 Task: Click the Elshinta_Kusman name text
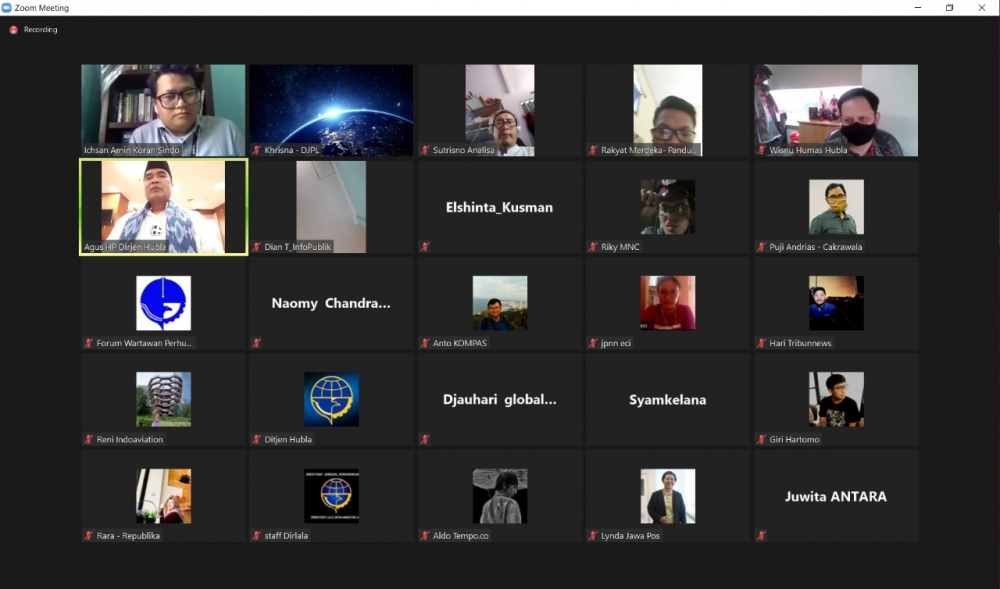point(499,207)
